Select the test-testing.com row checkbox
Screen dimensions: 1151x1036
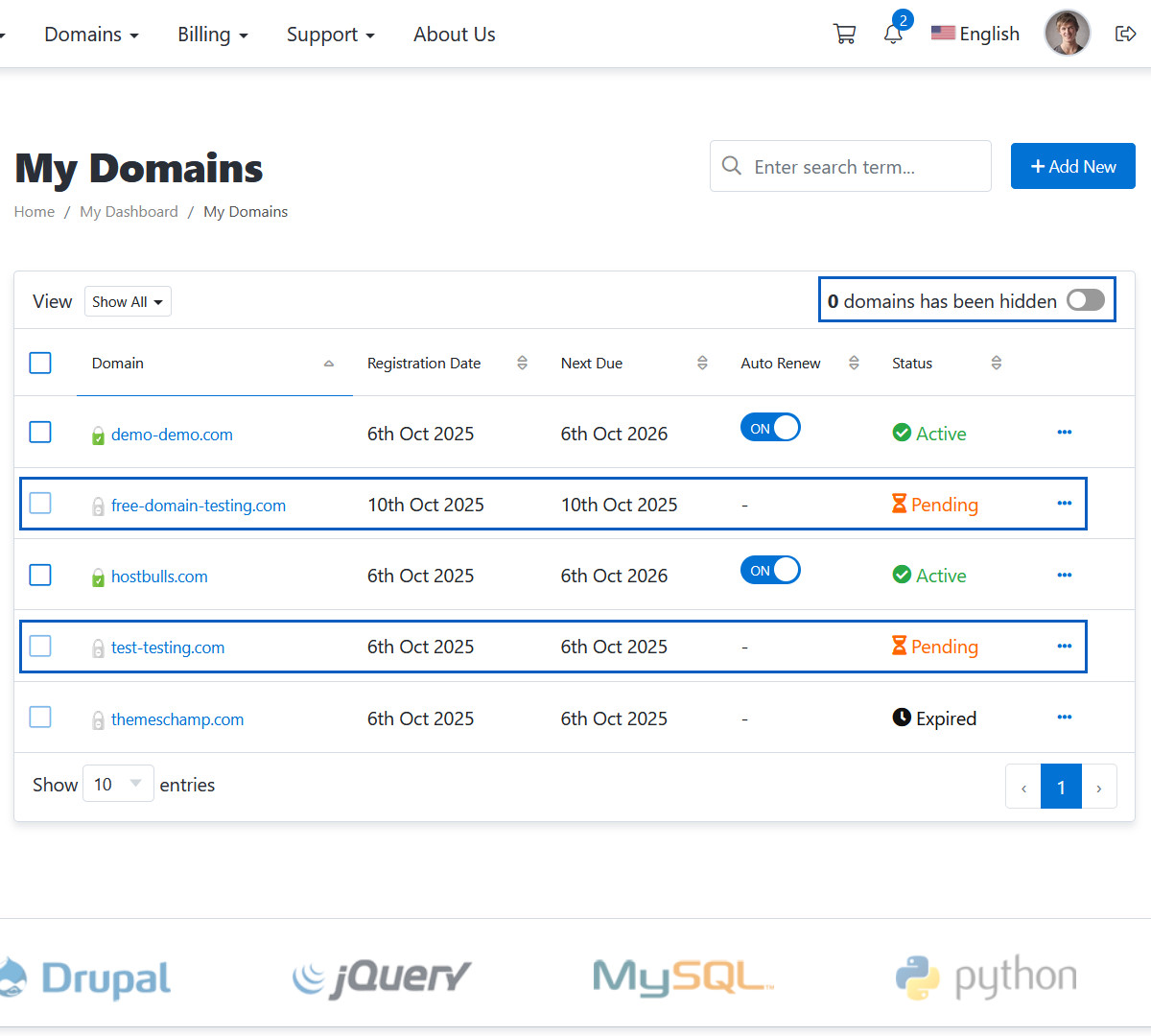click(40, 647)
